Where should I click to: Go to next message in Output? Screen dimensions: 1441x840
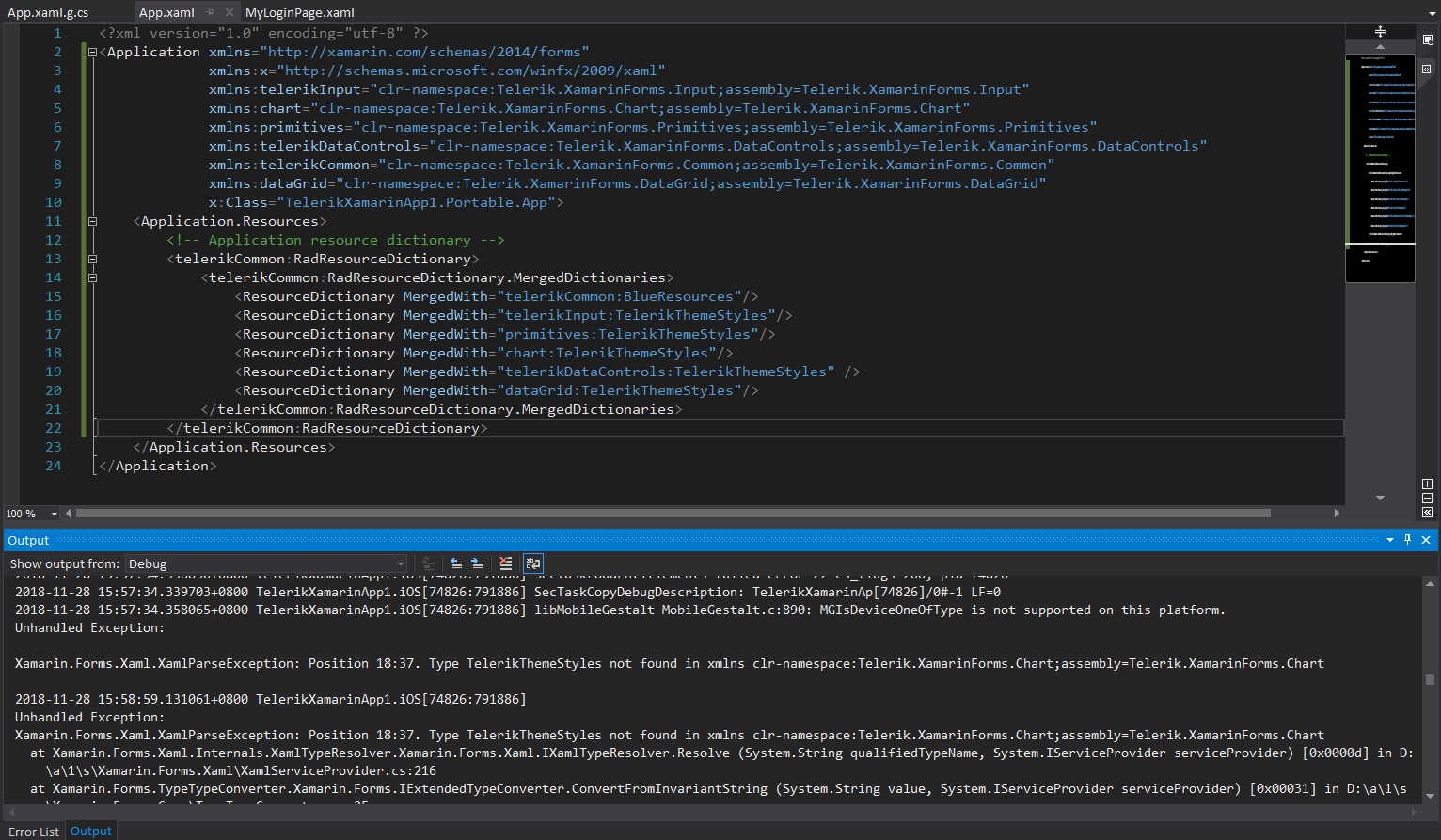click(x=477, y=563)
